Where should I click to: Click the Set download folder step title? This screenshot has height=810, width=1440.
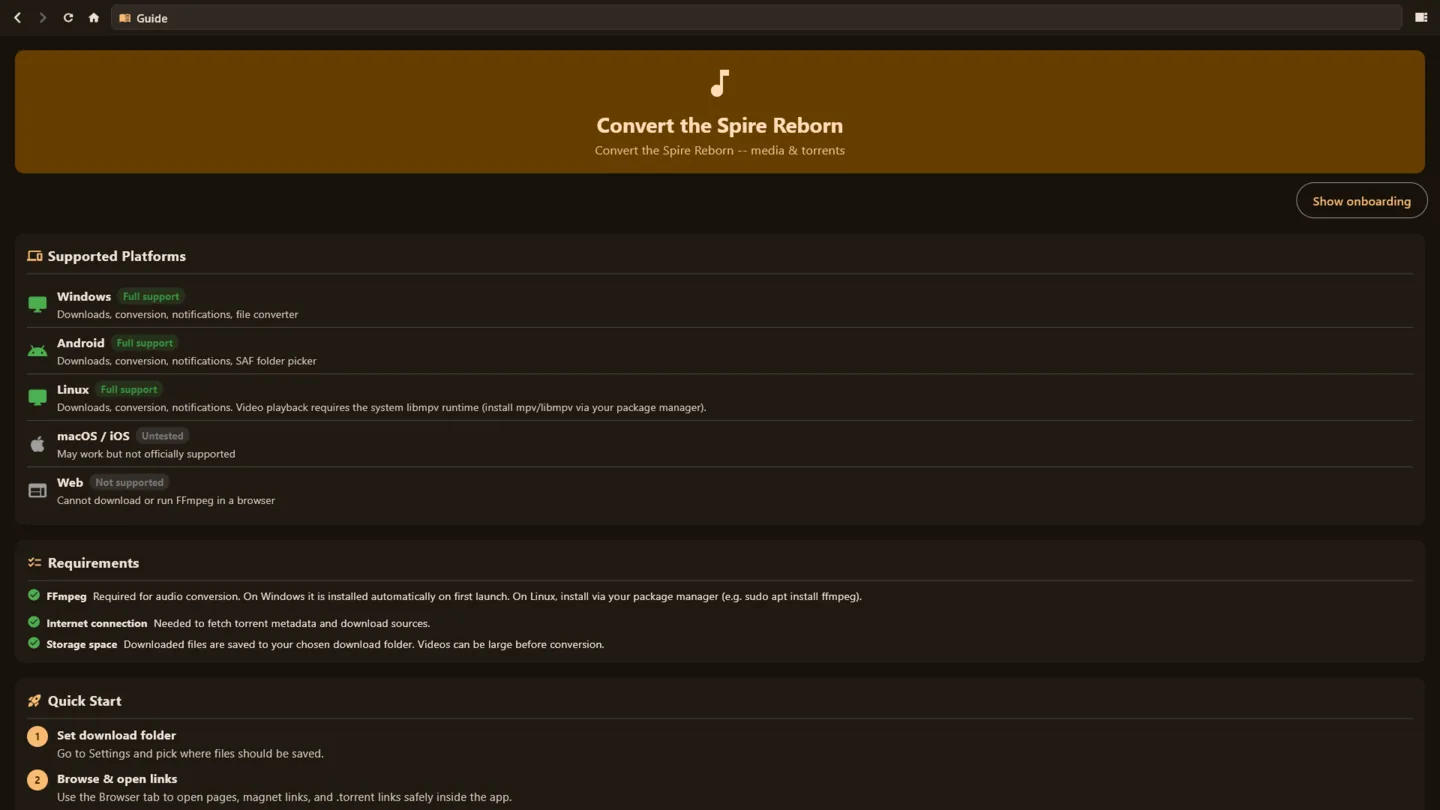pos(116,735)
